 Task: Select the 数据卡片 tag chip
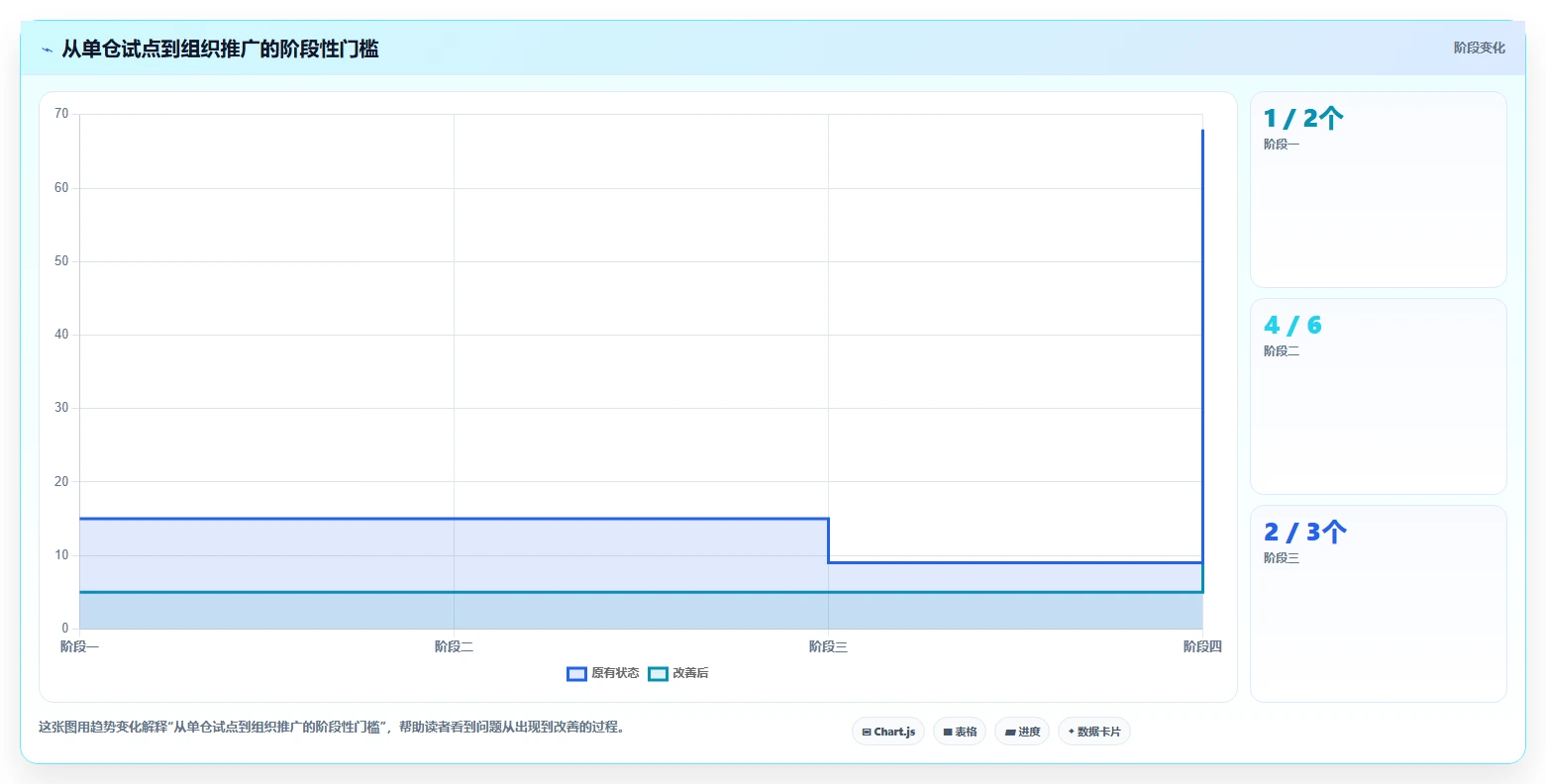click(1094, 732)
